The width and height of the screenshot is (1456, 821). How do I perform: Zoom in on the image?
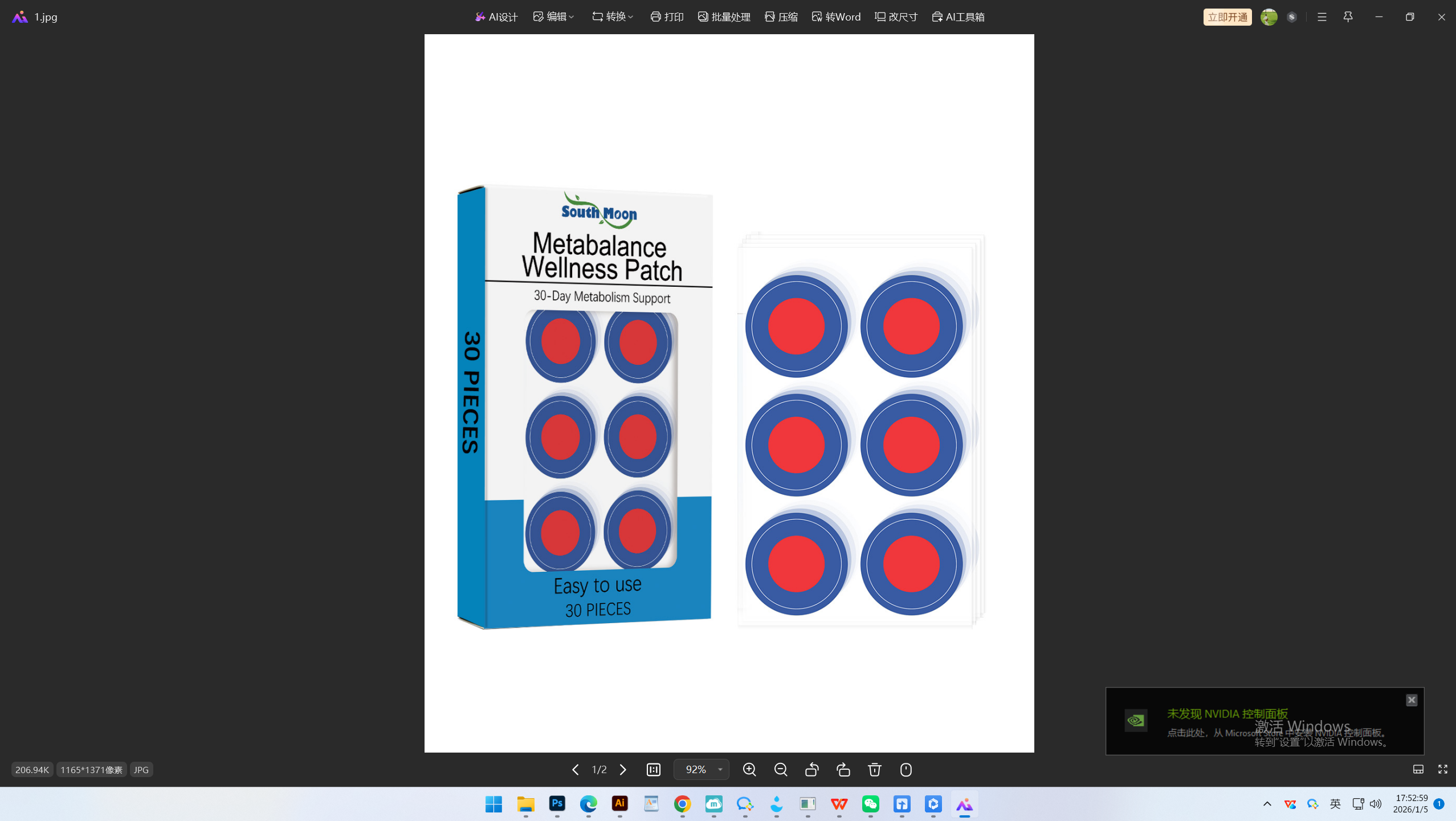(749, 770)
